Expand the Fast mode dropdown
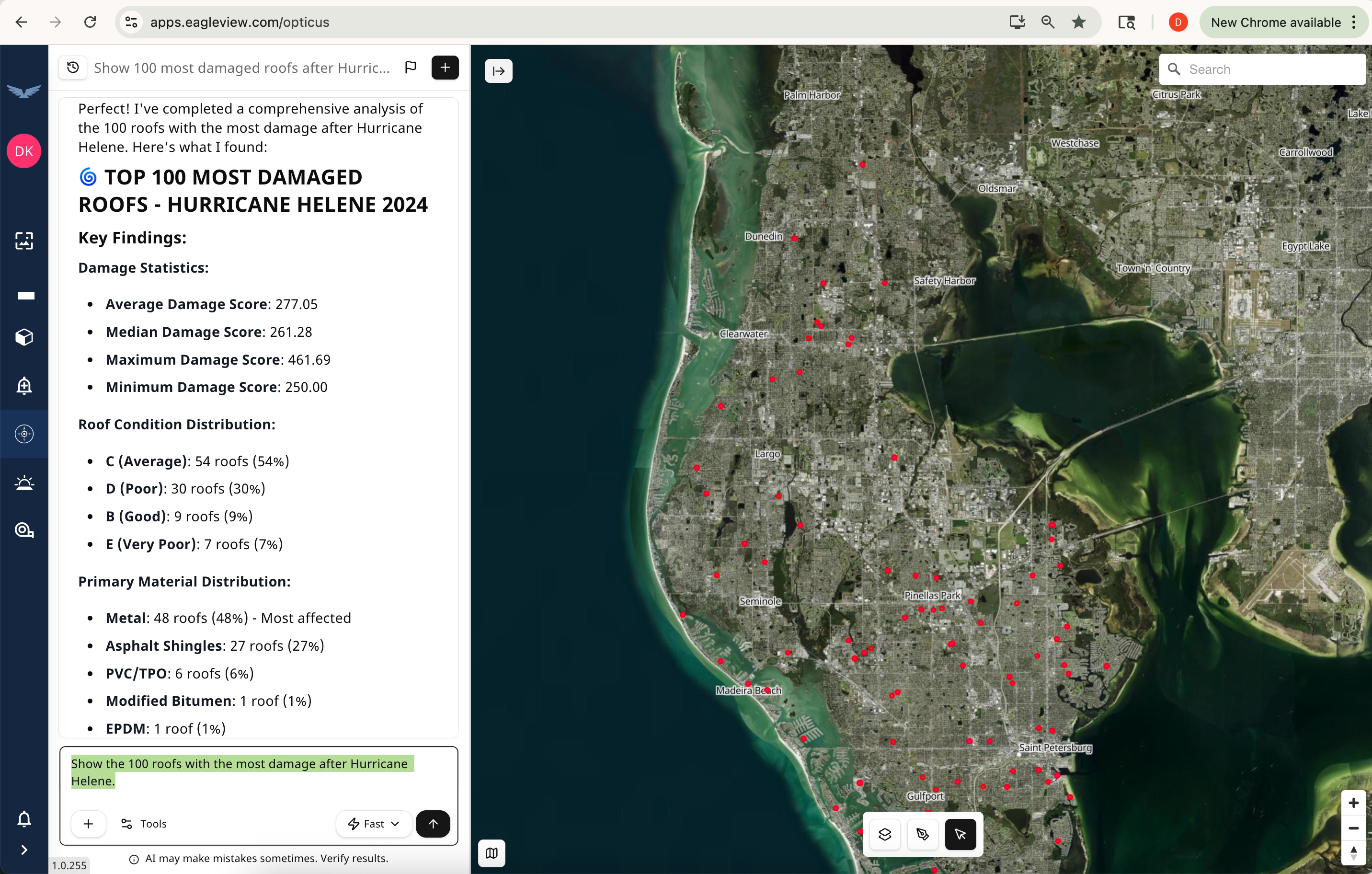 click(374, 824)
